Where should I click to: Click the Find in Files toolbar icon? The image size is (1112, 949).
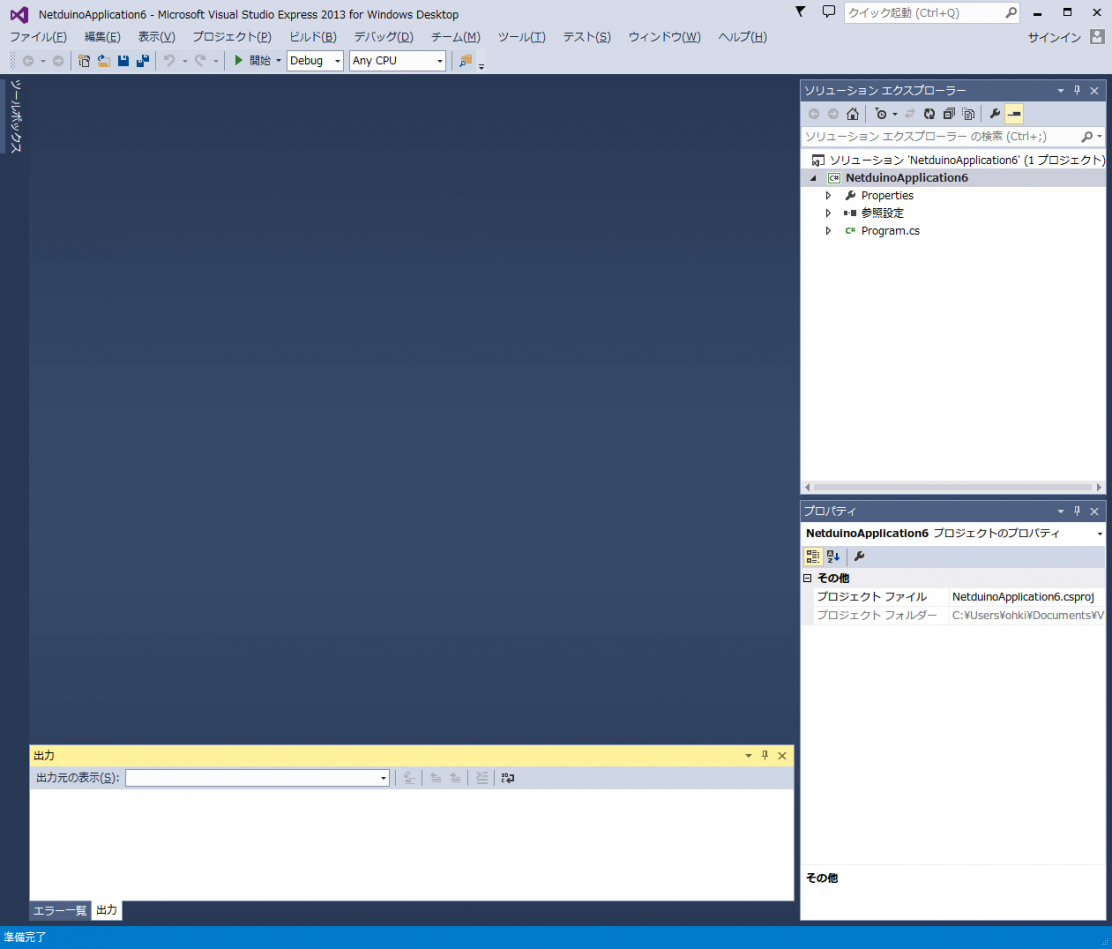(465, 61)
